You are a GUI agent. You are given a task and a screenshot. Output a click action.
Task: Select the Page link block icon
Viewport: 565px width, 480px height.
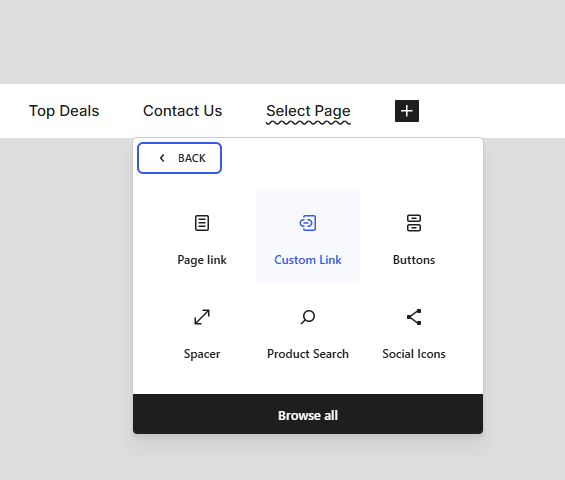[202, 223]
